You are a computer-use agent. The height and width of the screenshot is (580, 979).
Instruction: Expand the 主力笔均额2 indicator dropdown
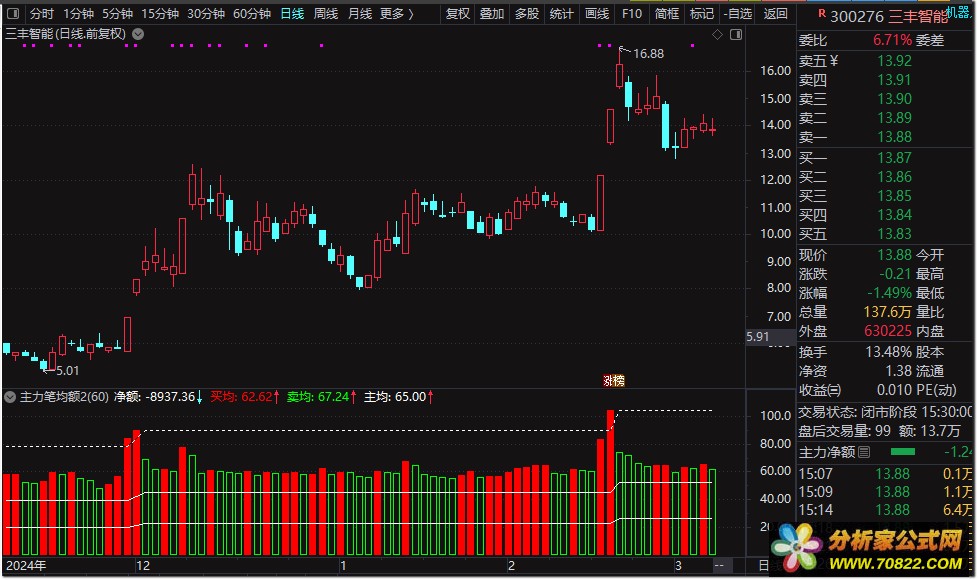(10, 397)
